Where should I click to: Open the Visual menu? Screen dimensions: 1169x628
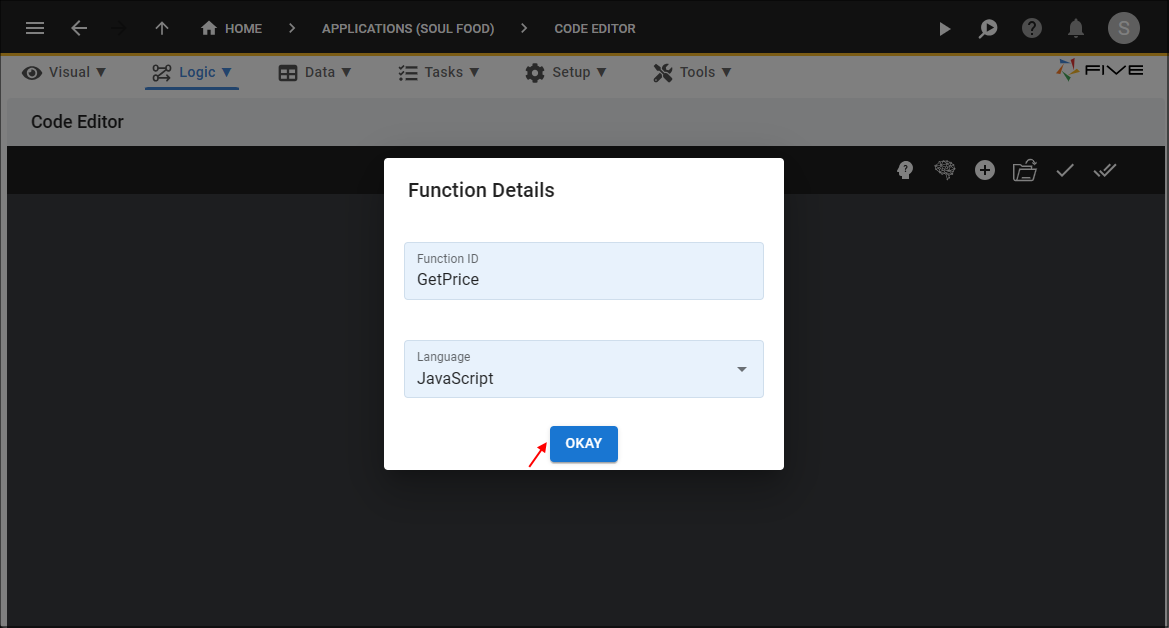[64, 72]
